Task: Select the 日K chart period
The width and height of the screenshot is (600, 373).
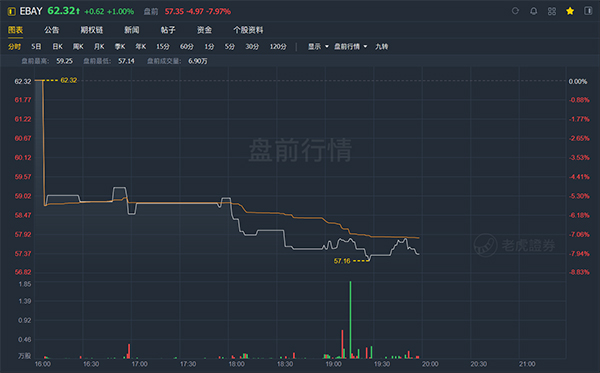Action: point(57,47)
